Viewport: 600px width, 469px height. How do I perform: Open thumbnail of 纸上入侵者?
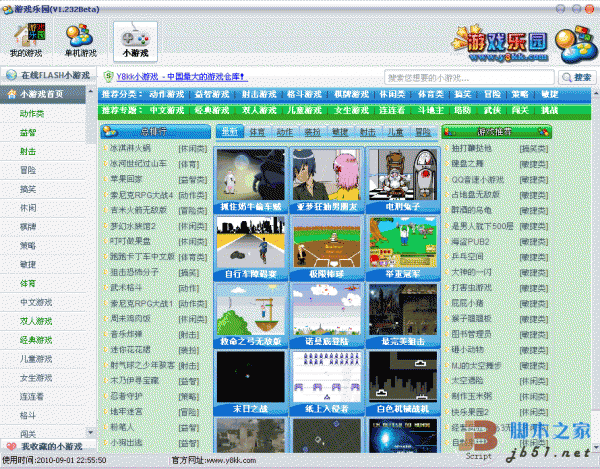326,377
